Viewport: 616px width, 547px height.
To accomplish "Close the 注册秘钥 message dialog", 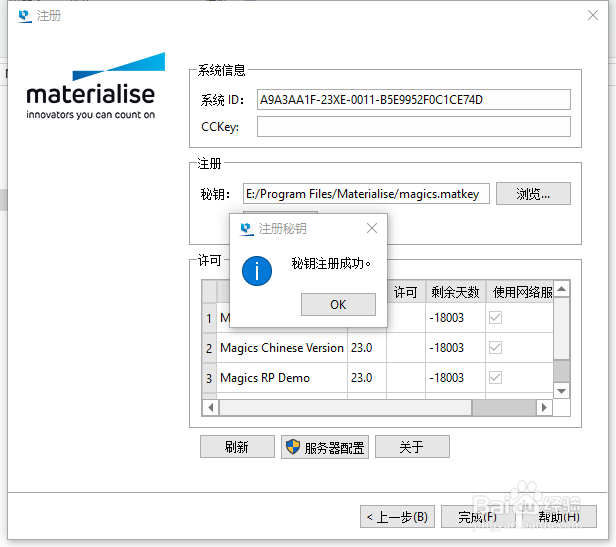I will pyautogui.click(x=372, y=228).
